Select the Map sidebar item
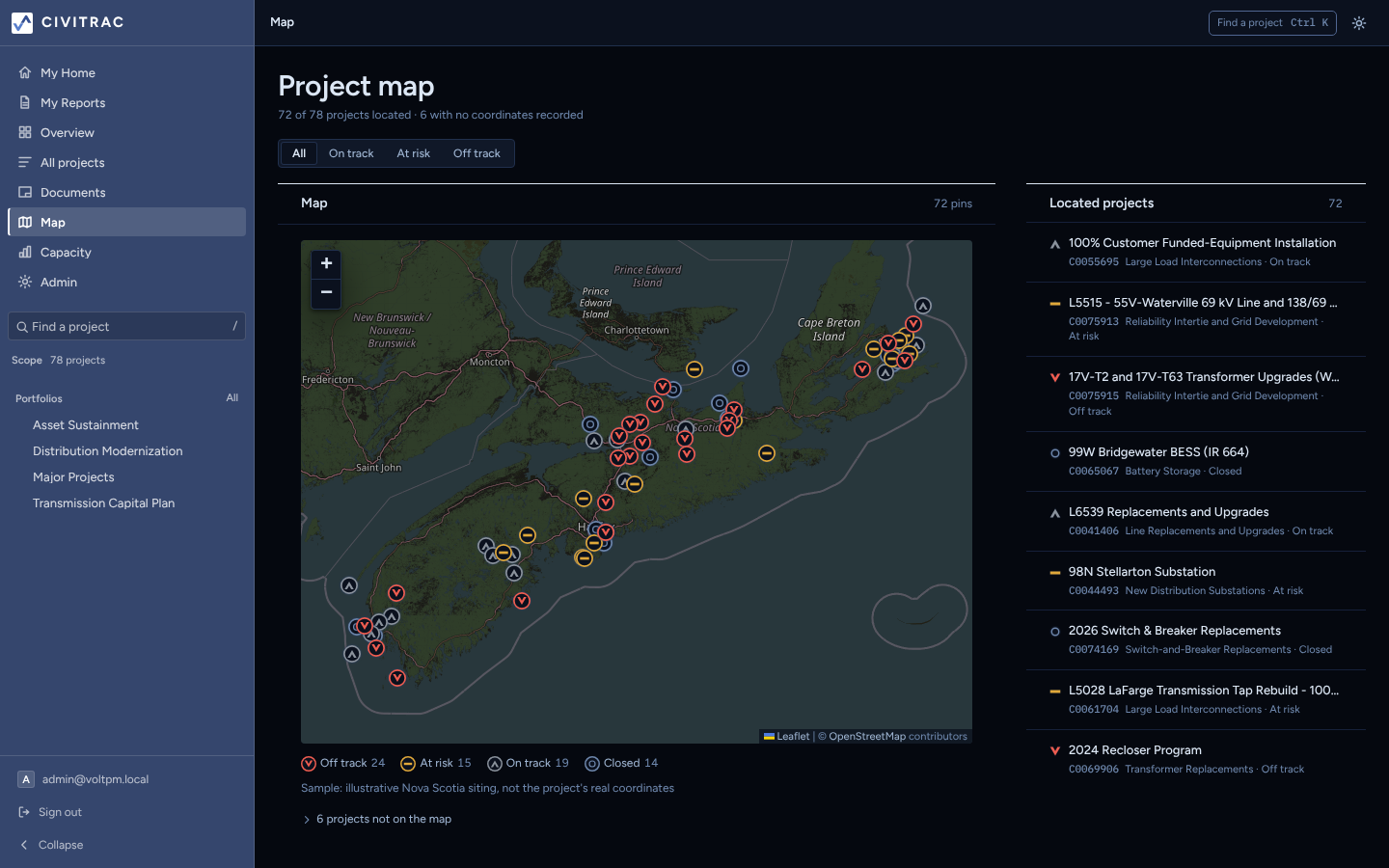The height and width of the screenshot is (868, 1389). (x=126, y=222)
